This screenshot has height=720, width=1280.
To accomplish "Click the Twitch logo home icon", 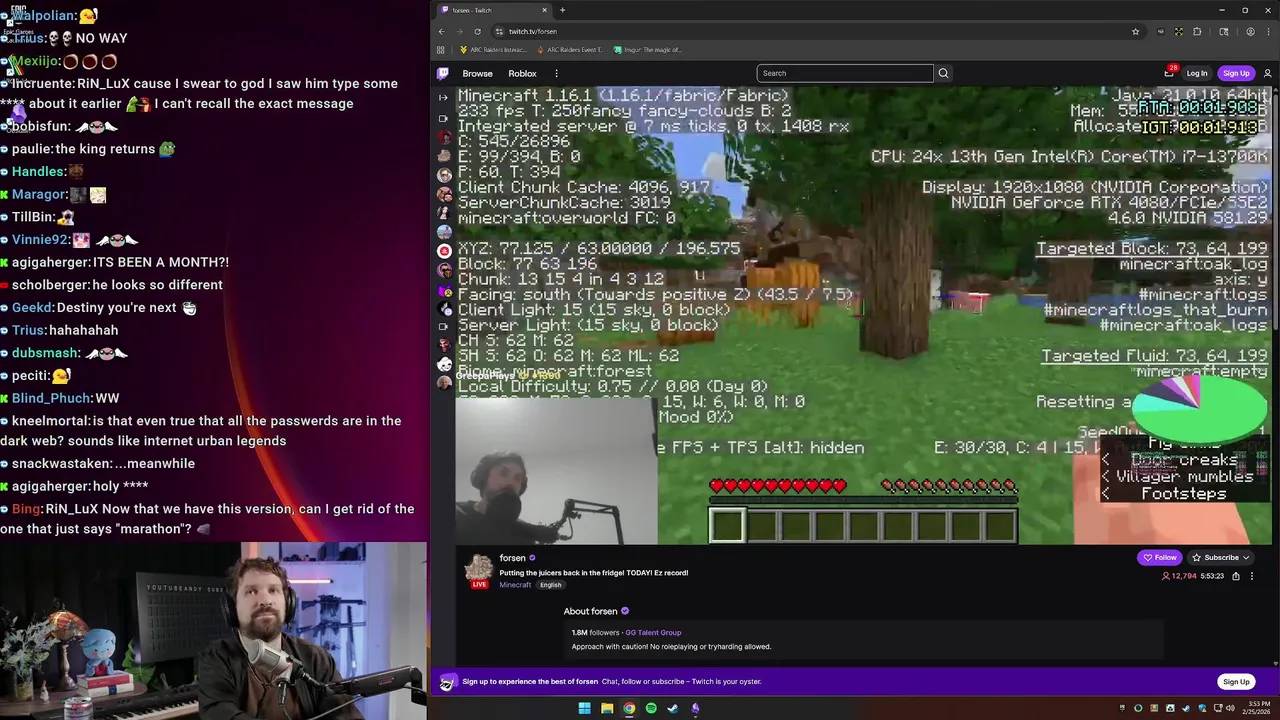I will [443, 73].
